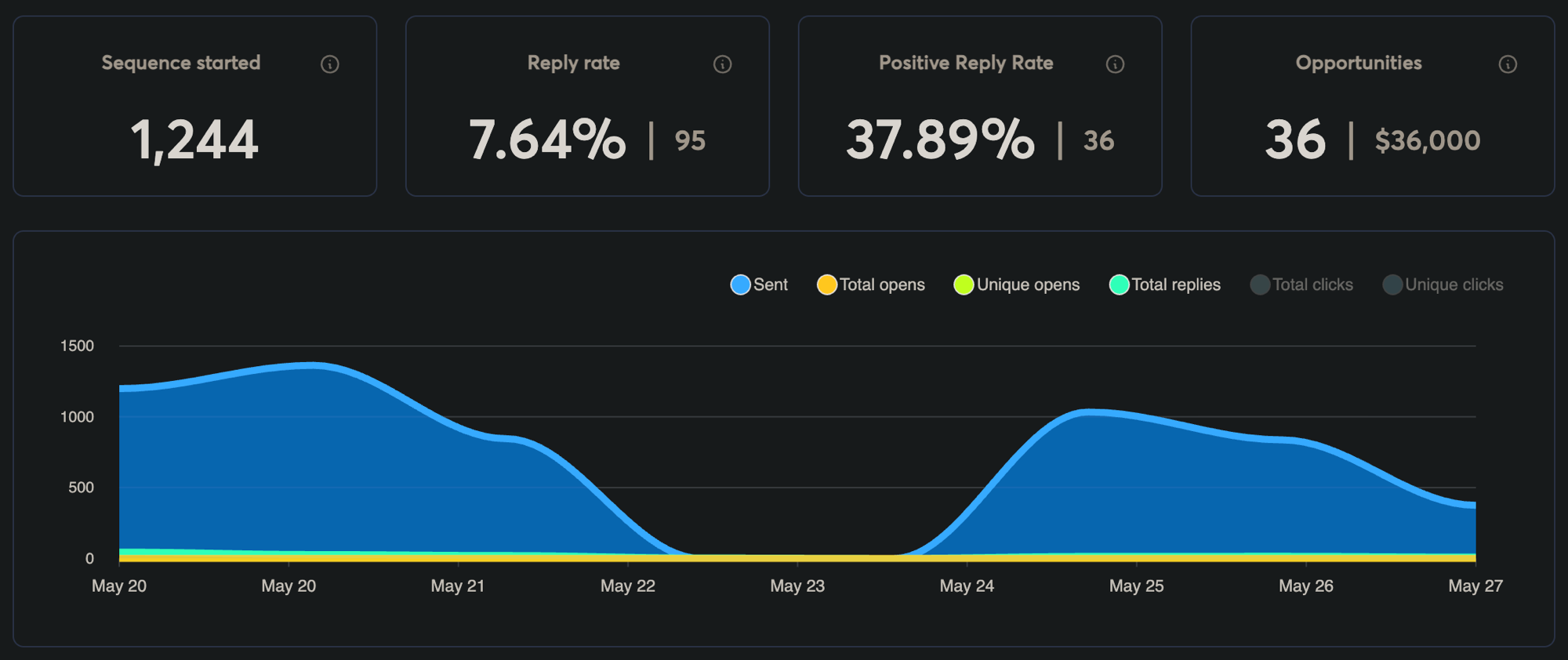Select the 37.89% positive reply rate
This screenshot has width=1568, height=660.
point(940,140)
